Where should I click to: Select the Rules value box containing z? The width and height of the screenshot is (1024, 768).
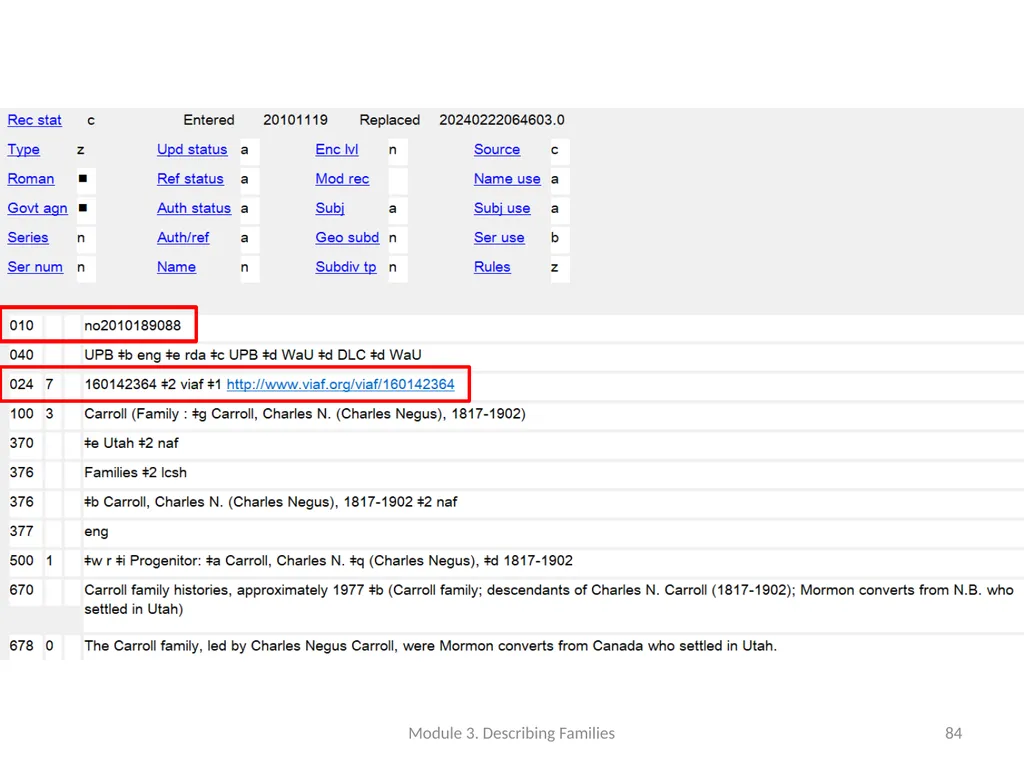pos(560,268)
